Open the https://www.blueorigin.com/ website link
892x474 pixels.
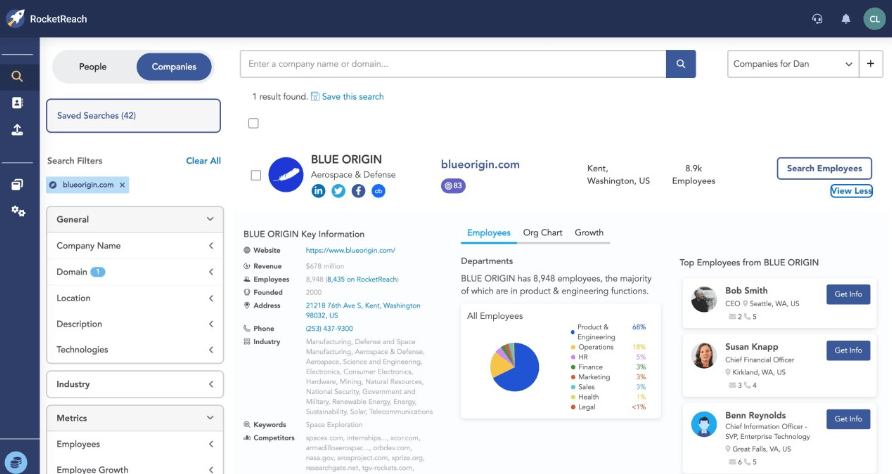pos(350,250)
